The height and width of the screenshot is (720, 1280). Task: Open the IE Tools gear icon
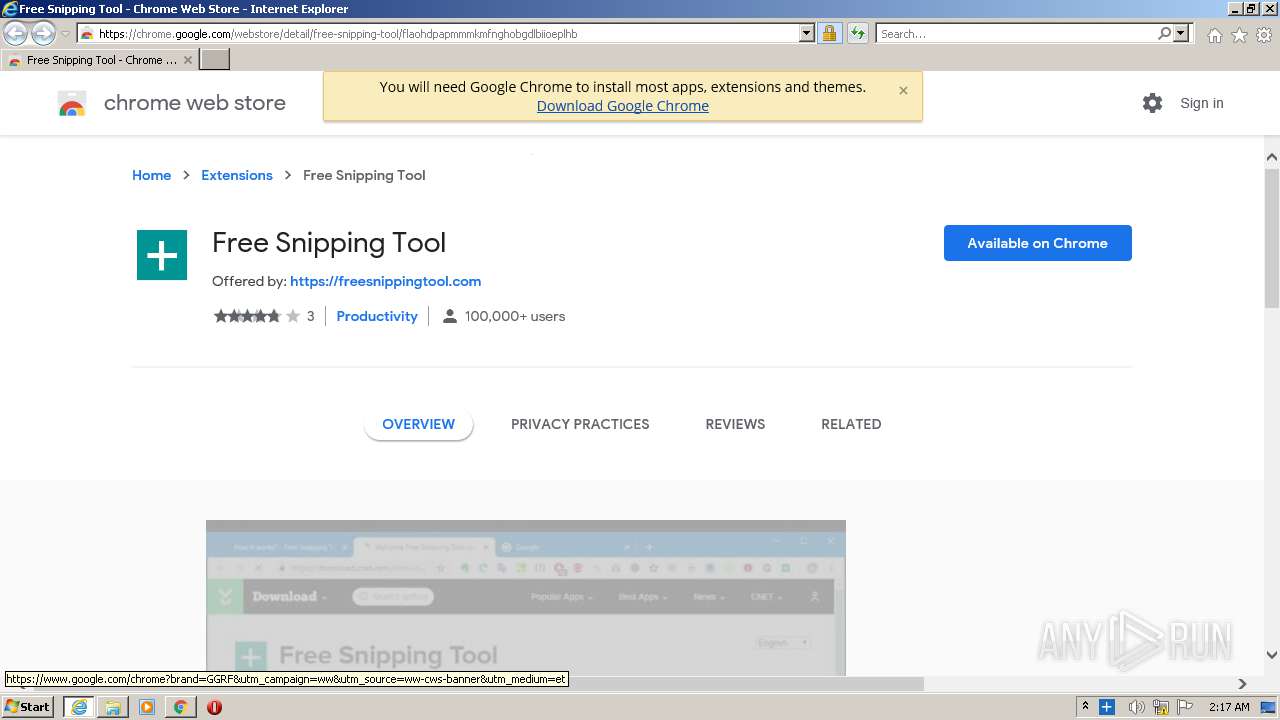[1264, 35]
